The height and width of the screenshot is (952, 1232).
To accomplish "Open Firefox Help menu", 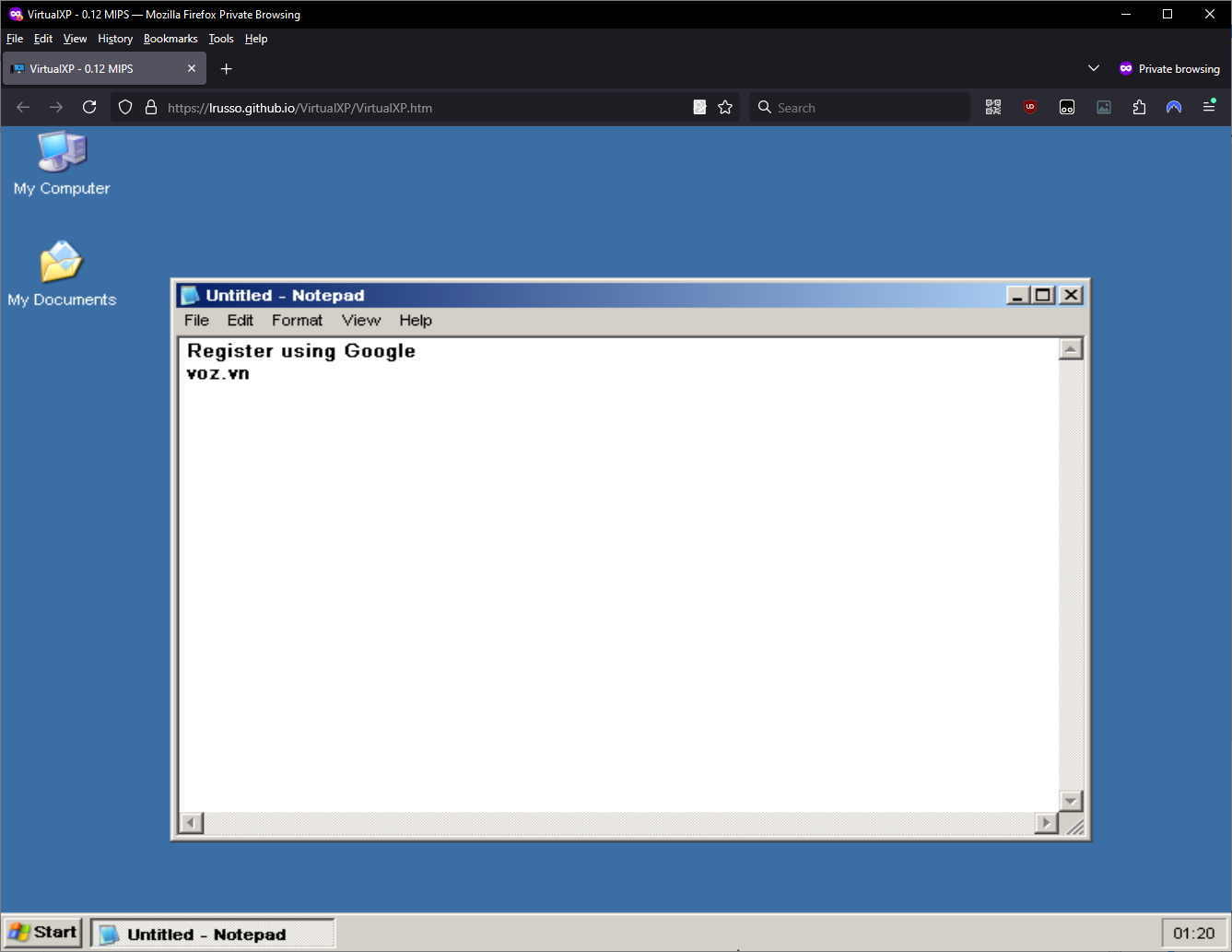I will tap(256, 39).
